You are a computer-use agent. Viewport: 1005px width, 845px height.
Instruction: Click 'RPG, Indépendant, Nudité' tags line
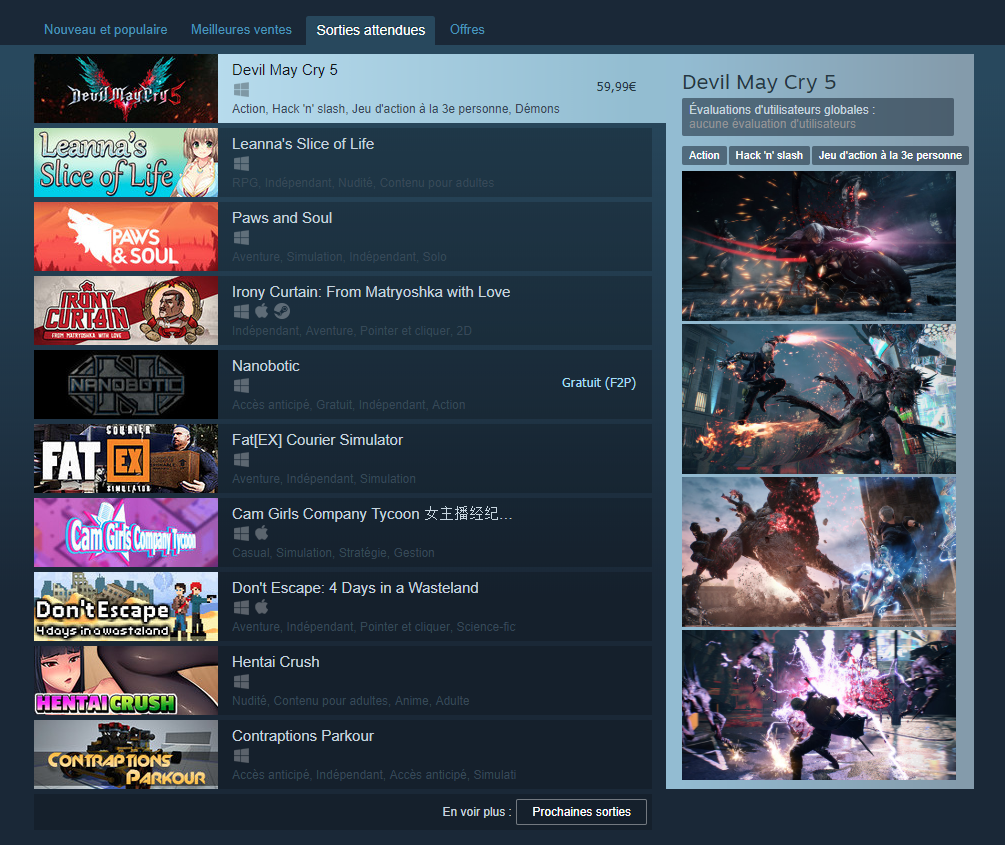click(363, 183)
